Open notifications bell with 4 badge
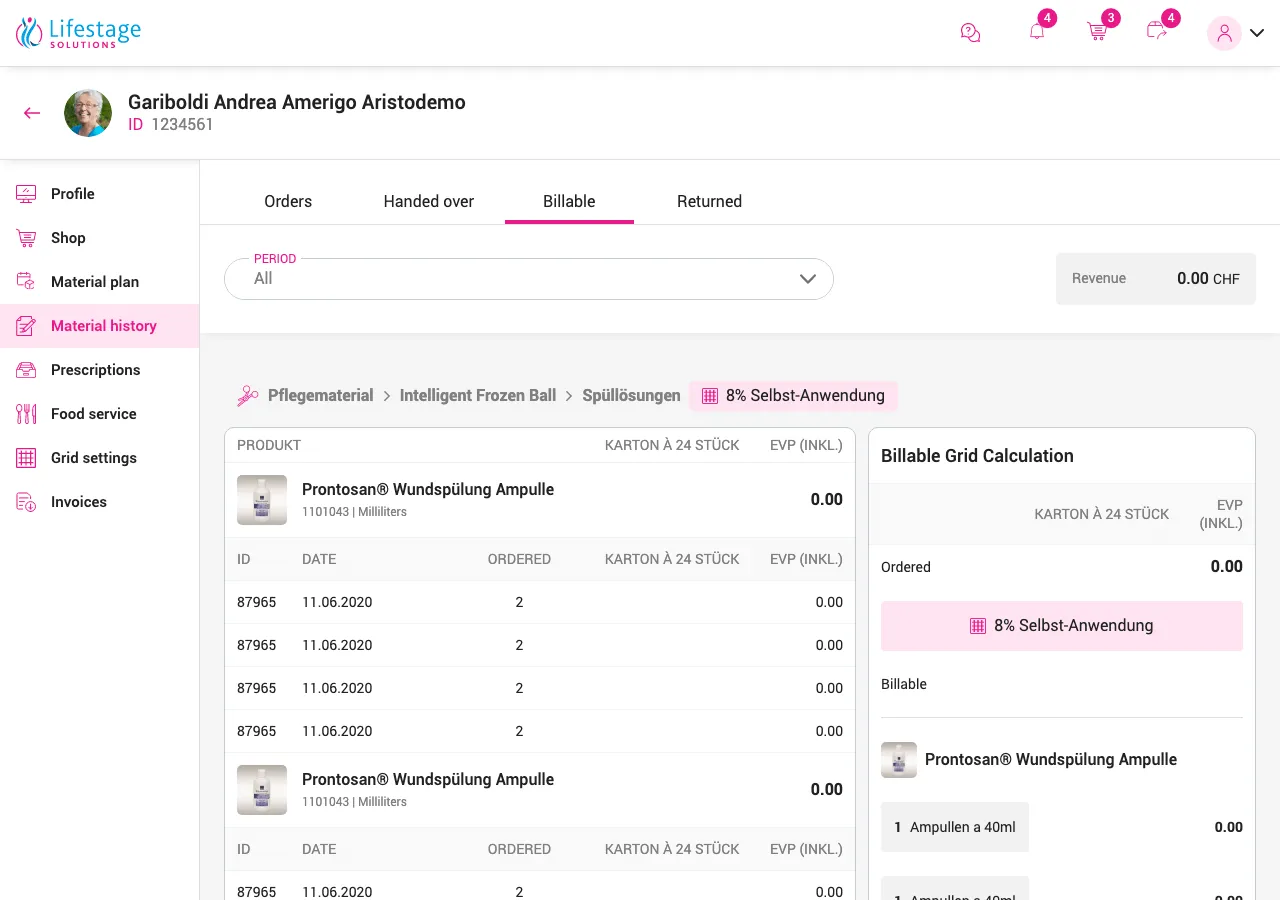The height and width of the screenshot is (900, 1280). (x=1037, y=32)
